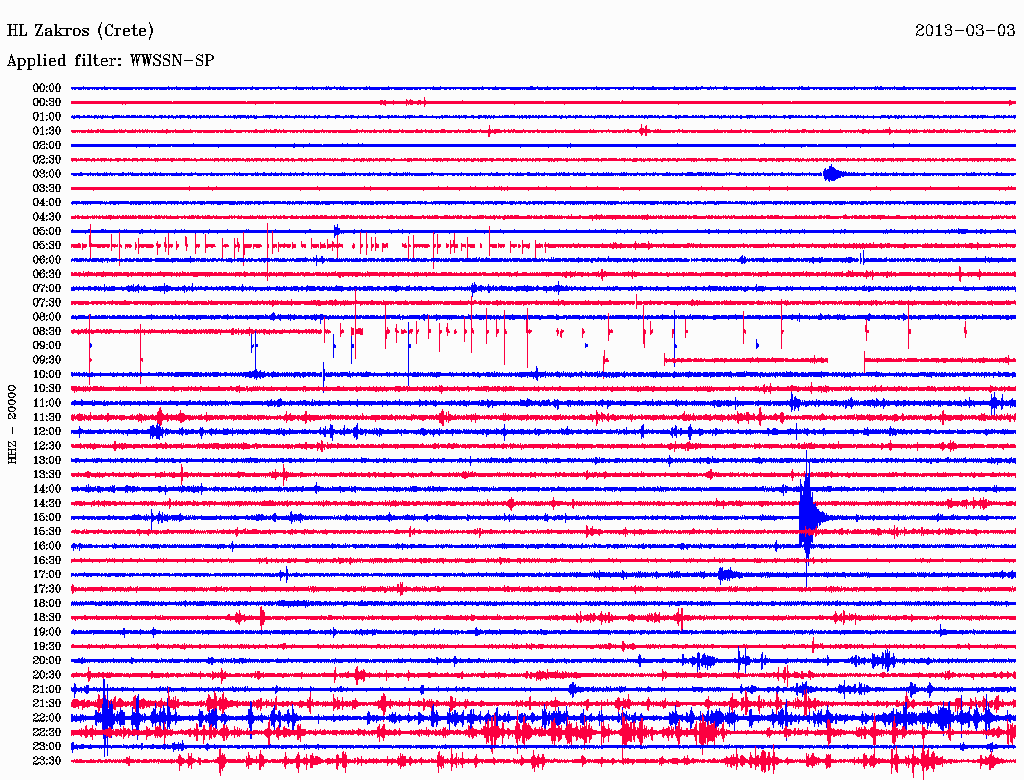Click the 16:00 time label
Viewport: 1024px width, 780px height.
coord(47,546)
